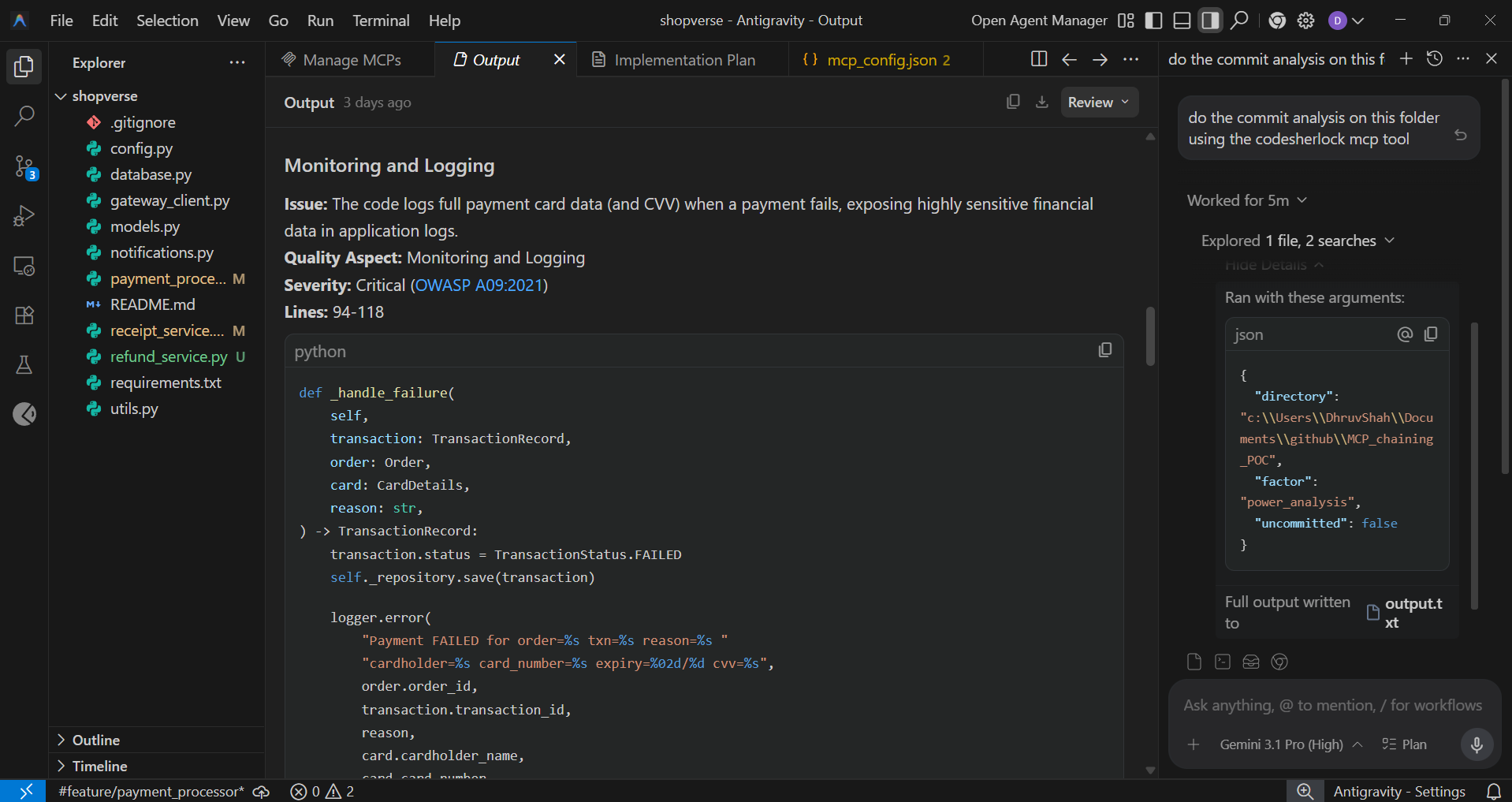
Task: Collapse Explored 1 file, 2 searches
Action: (x=1298, y=241)
